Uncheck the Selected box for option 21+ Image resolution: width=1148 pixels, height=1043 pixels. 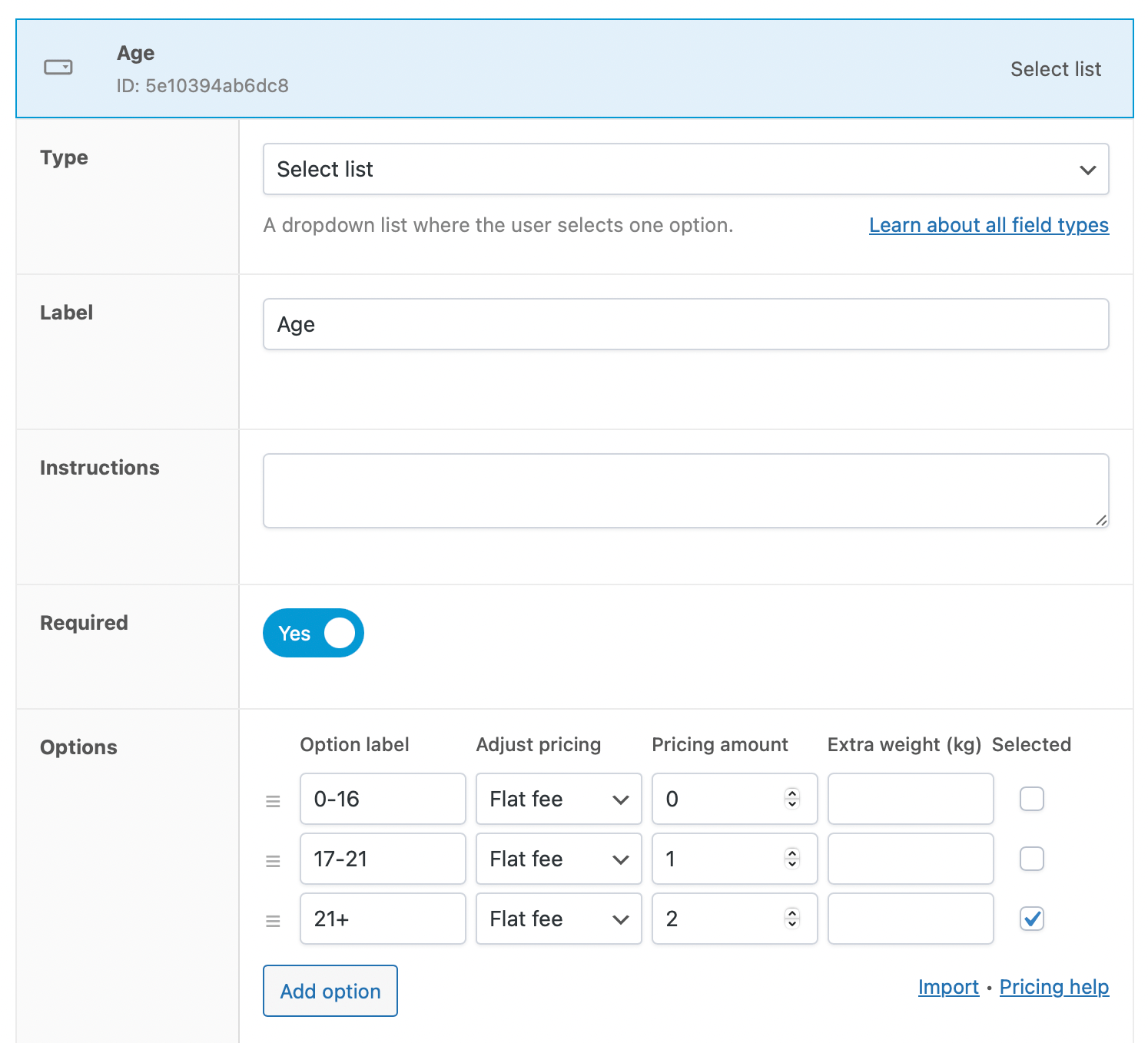click(1031, 919)
